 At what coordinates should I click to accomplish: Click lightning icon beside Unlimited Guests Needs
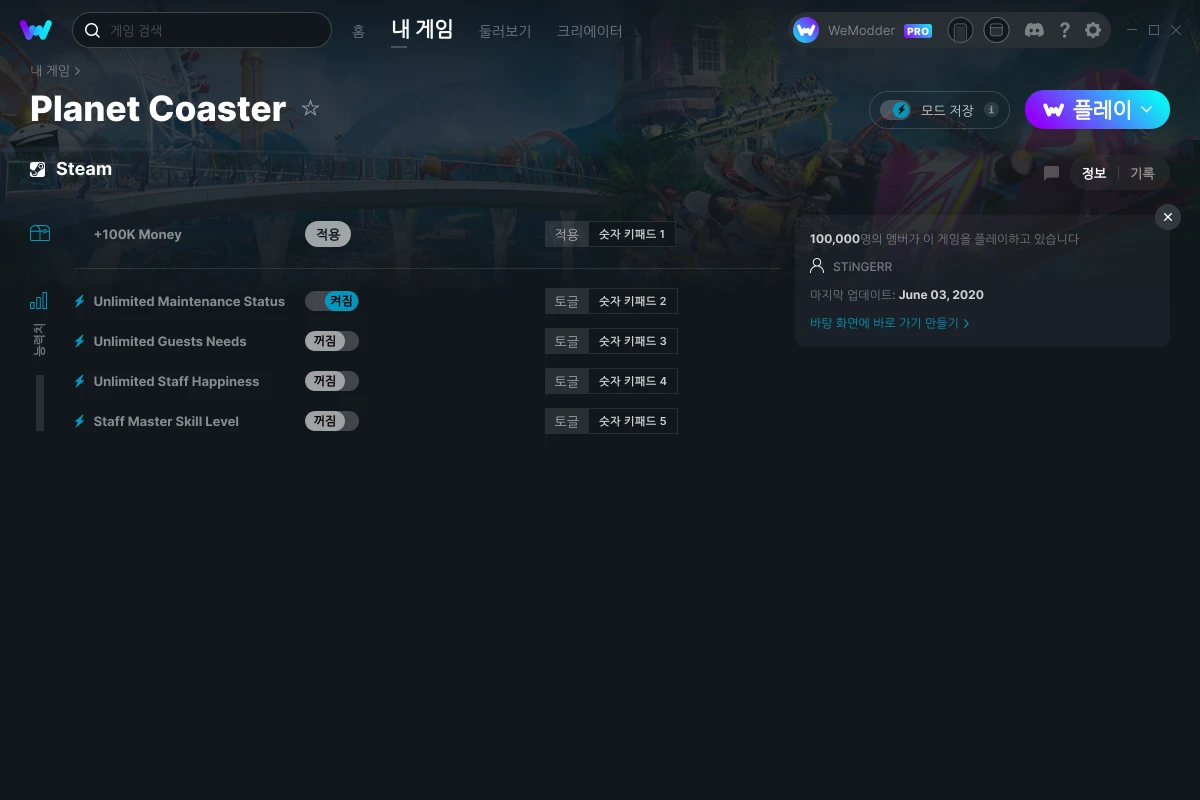pos(79,341)
